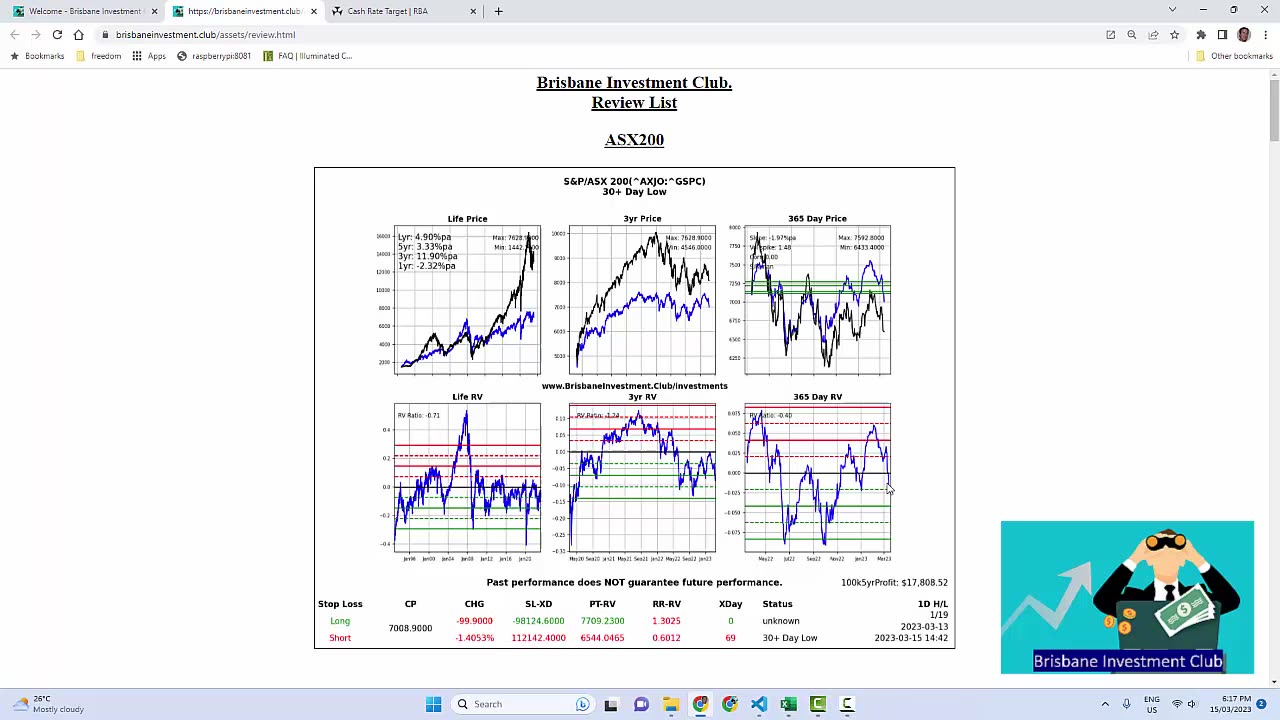
Task: Expand the Chrome tab search dropdown
Action: tap(1172, 11)
